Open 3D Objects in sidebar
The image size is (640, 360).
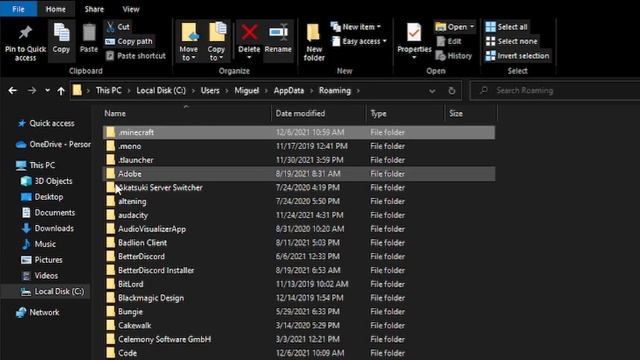pyautogui.click(x=47, y=181)
